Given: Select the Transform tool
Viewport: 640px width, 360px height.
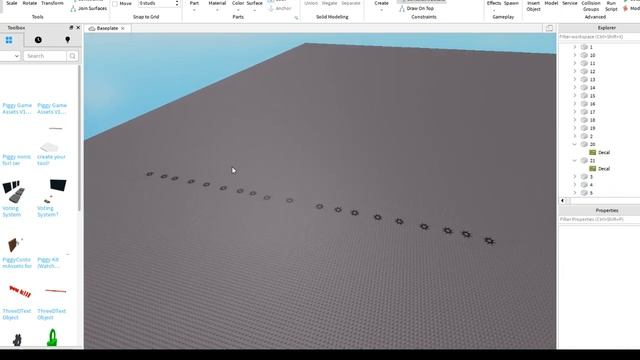Looking at the screenshot, I should pos(52,3).
